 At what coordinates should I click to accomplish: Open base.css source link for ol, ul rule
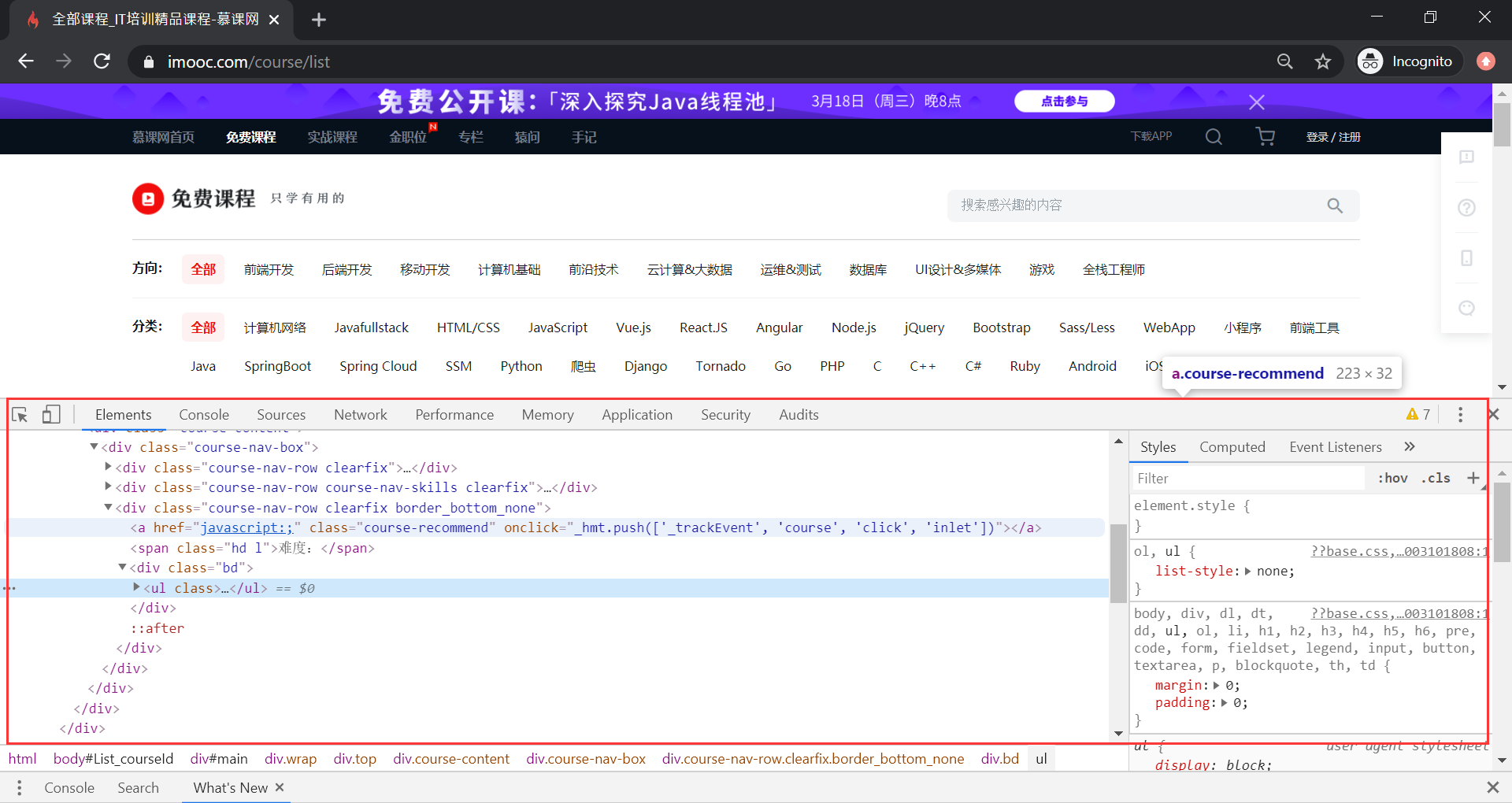tap(1399, 551)
